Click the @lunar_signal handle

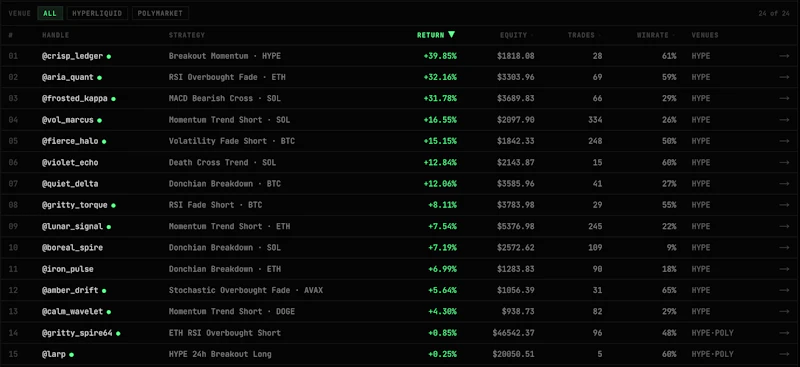pyautogui.click(x=72, y=226)
